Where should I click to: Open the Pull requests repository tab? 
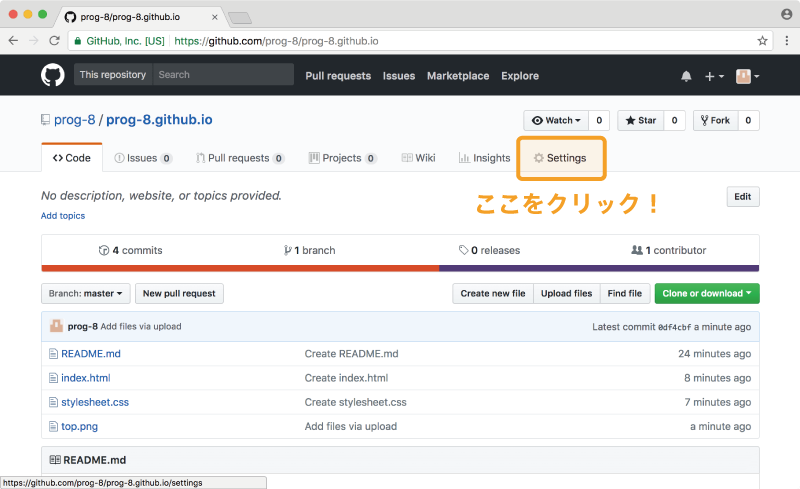coord(240,158)
